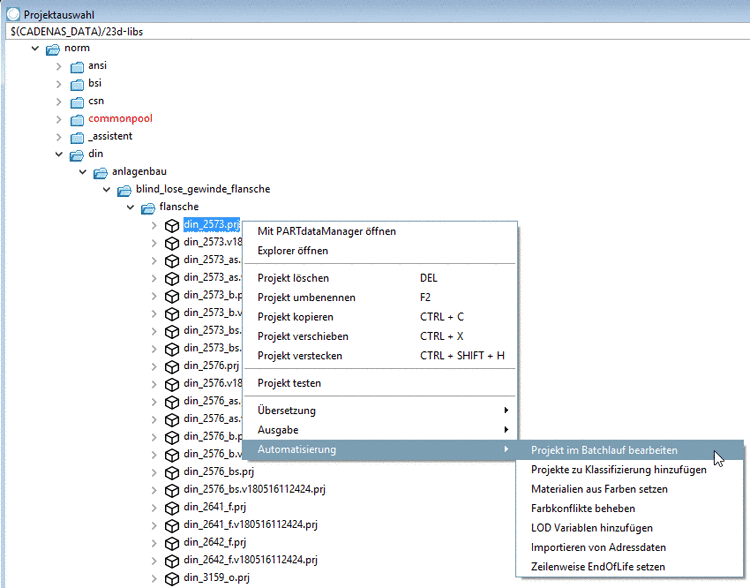Select the red commonpool folder label
Screen dimensions: 750x588
pyautogui.click(x=121, y=119)
